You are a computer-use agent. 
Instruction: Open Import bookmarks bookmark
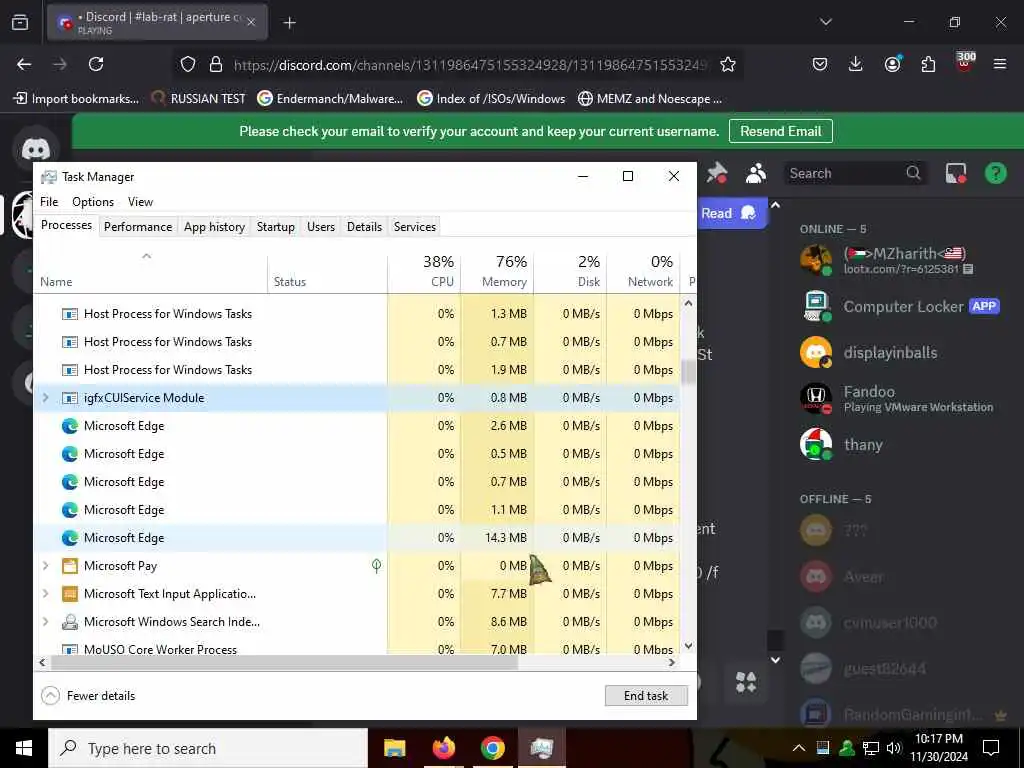[x=76, y=99]
